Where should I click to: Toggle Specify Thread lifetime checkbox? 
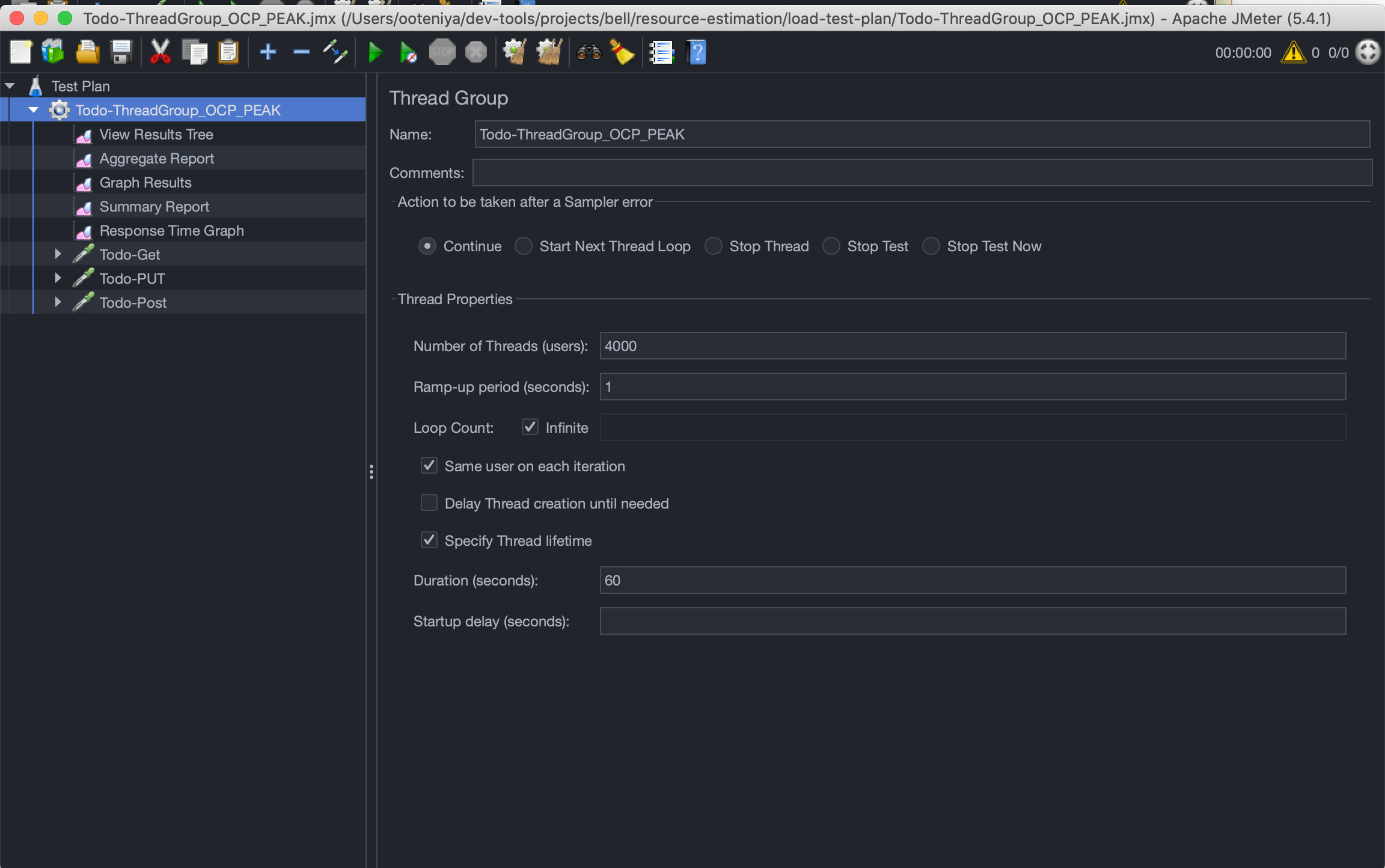tap(429, 540)
